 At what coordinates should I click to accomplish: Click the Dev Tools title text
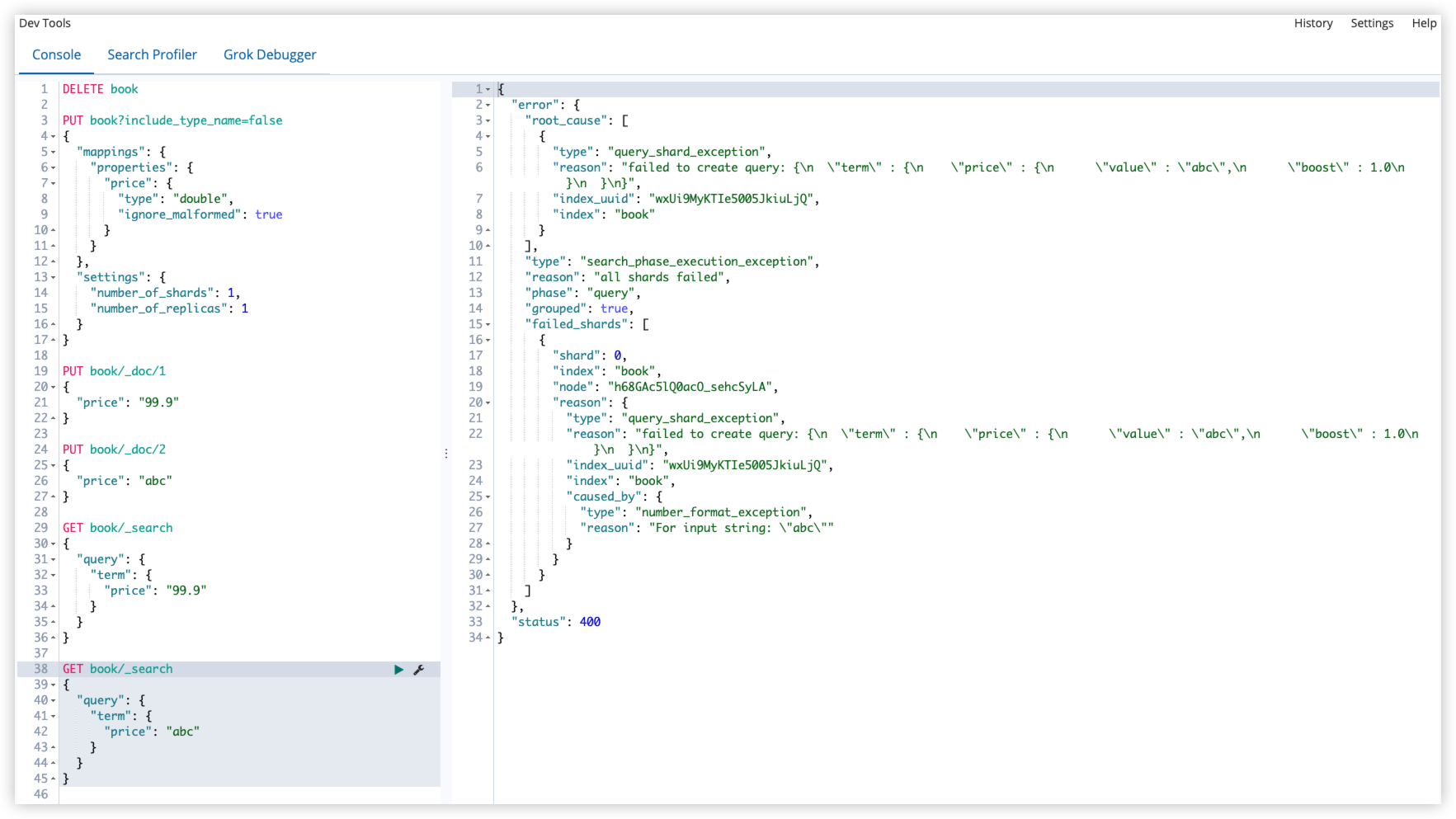point(45,23)
